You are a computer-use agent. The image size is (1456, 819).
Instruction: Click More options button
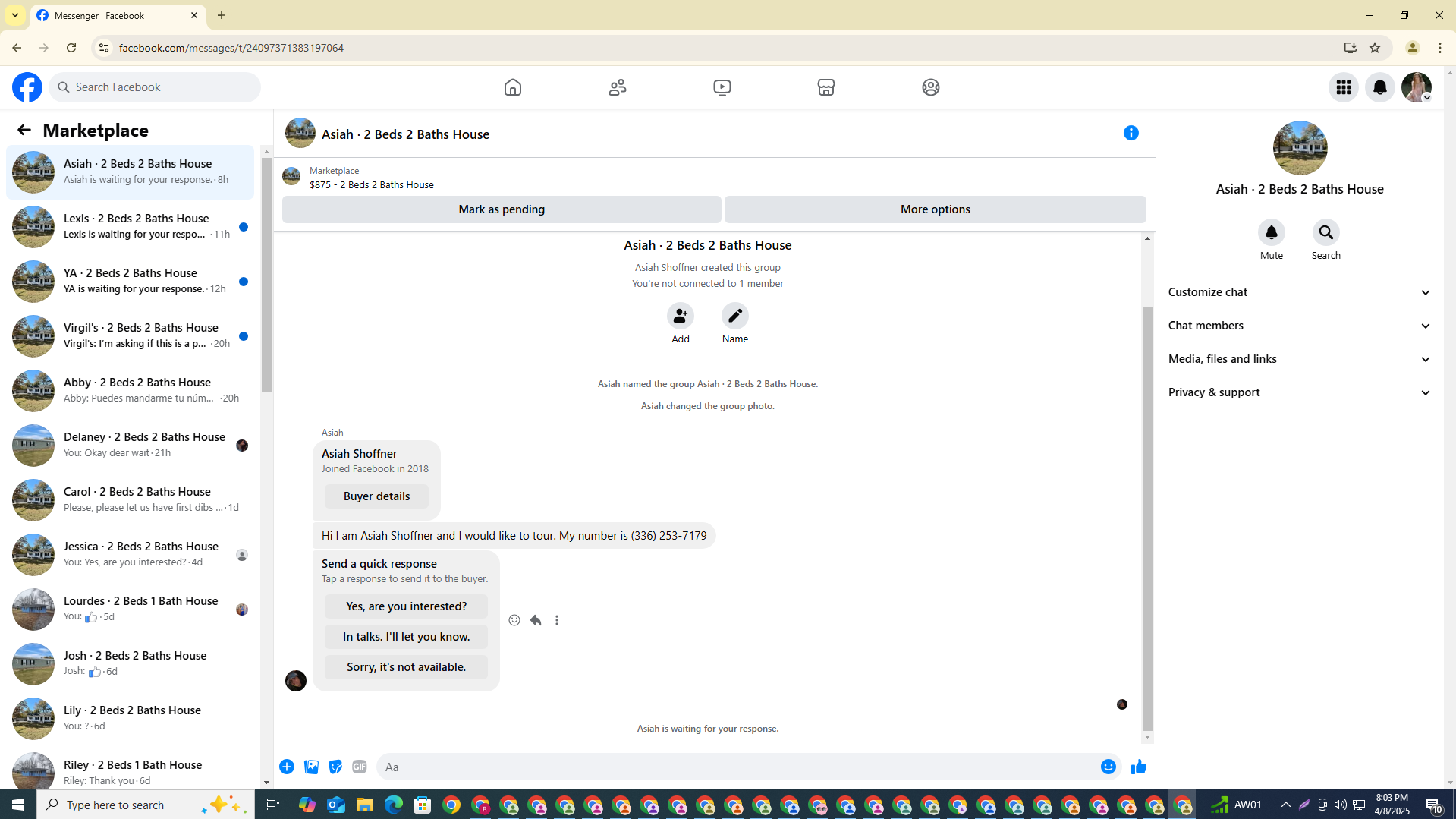click(x=935, y=209)
